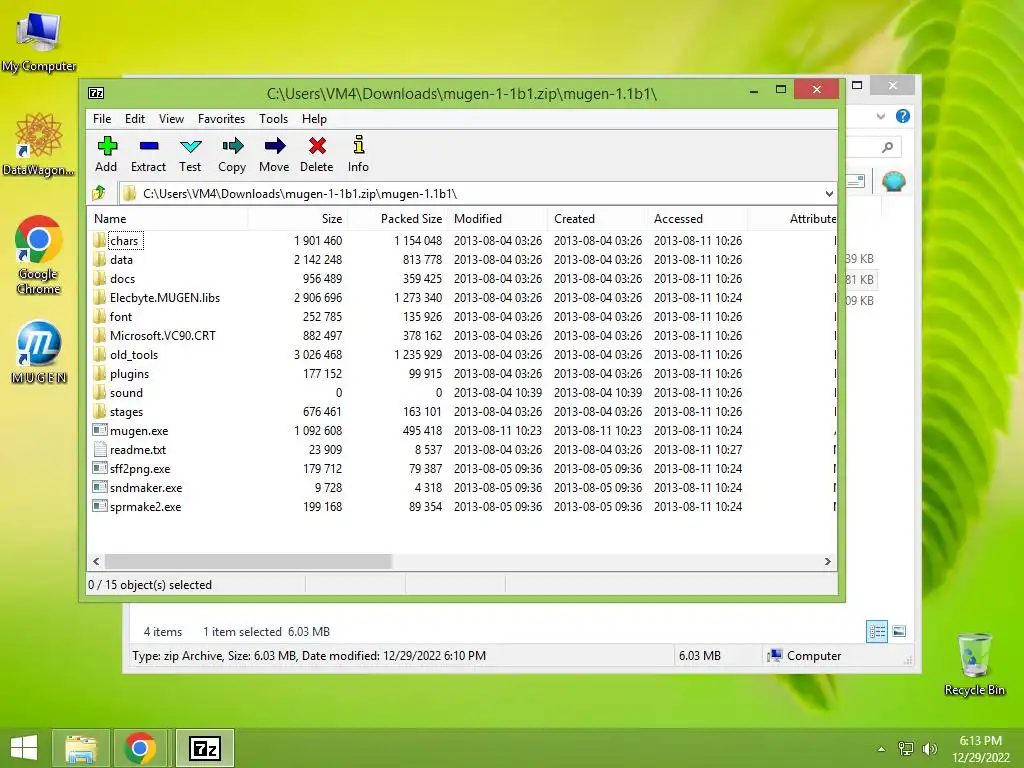Sort by Size column header
This screenshot has width=1024, height=768.
coord(298,218)
